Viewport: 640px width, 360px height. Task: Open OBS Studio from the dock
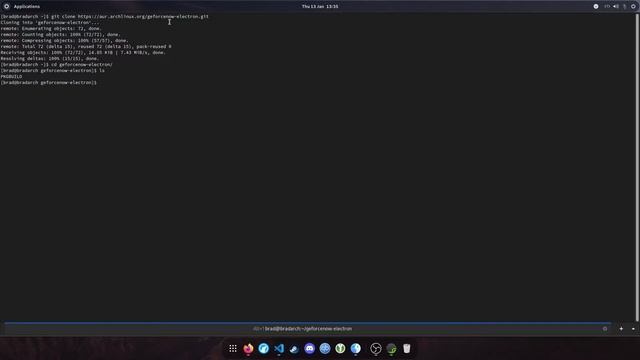pos(376,349)
